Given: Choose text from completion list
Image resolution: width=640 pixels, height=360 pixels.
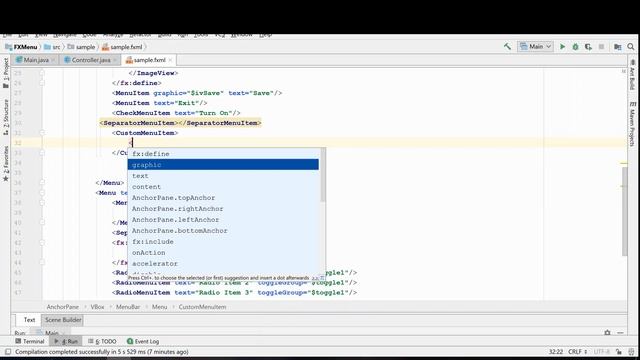Looking at the screenshot, I should [x=223, y=176].
